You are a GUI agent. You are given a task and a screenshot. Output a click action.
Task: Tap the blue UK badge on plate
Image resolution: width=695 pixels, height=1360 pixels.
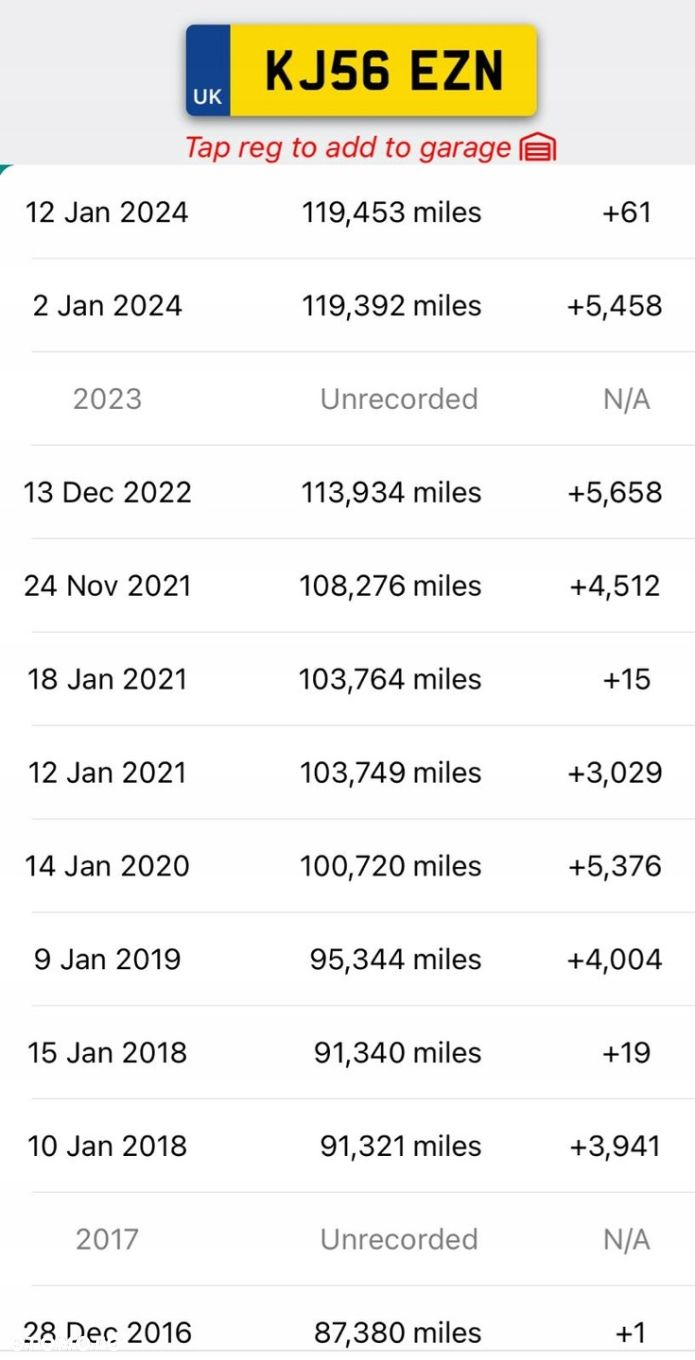(208, 71)
